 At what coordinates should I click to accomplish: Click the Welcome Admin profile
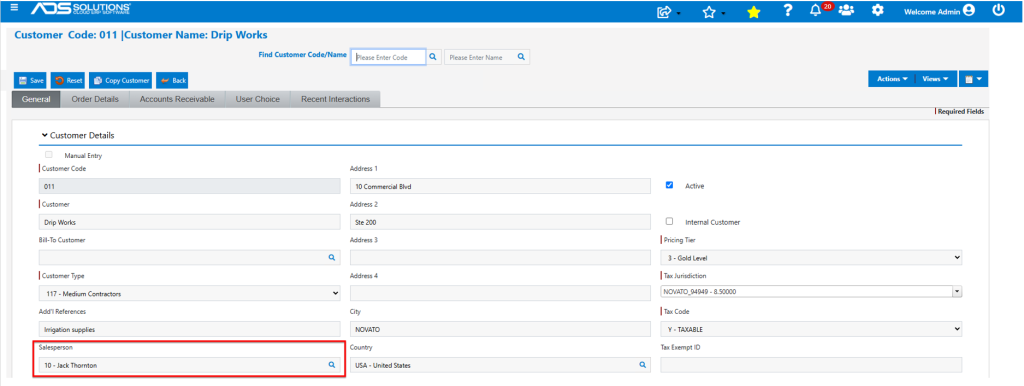[x=939, y=11]
